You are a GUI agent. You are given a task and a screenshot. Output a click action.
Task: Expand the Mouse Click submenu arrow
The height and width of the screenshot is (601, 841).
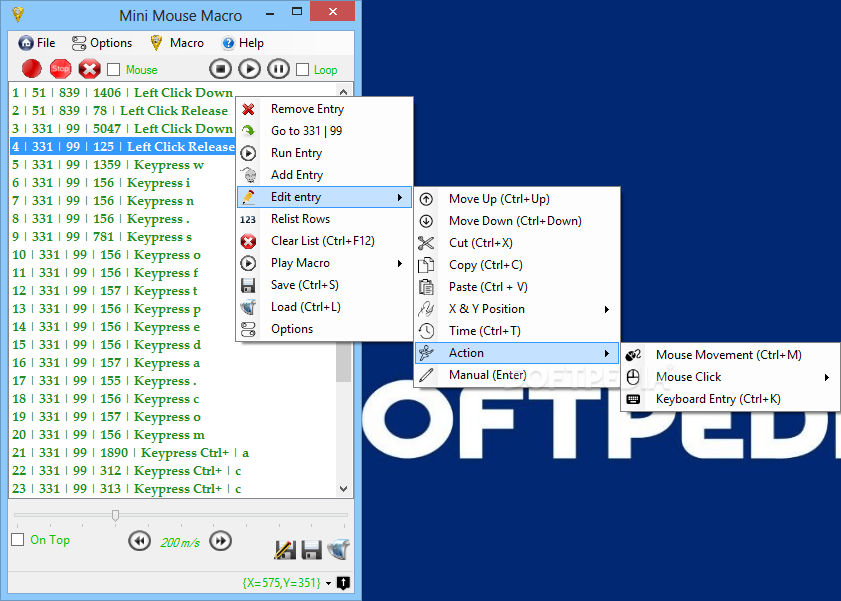click(827, 377)
